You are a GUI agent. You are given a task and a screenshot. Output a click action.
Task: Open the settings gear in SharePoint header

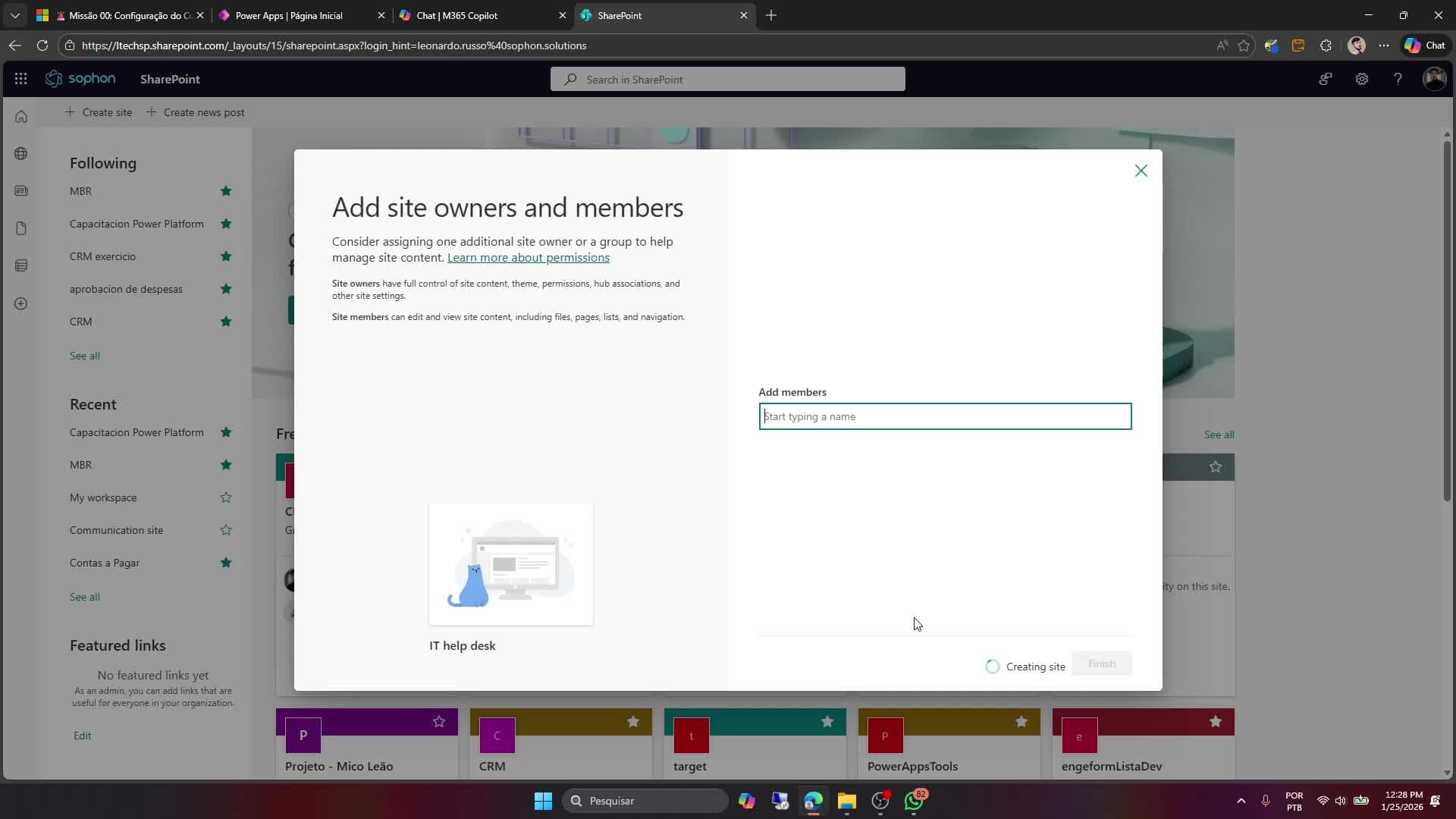click(x=1361, y=79)
